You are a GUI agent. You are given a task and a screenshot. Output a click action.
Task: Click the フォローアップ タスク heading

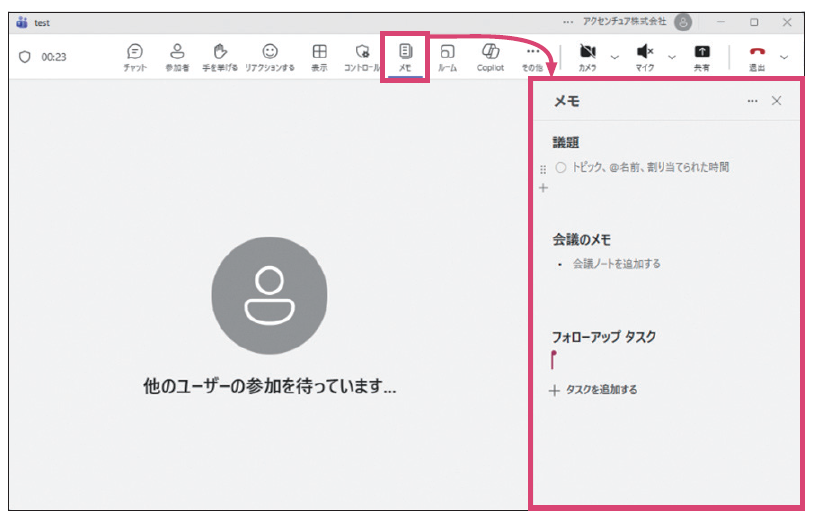tap(604, 337)
